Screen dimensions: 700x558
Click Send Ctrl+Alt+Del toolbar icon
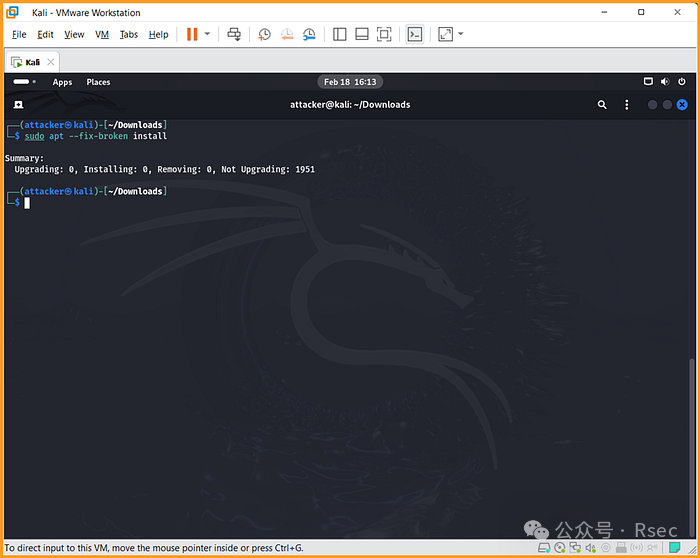[234, 34]
